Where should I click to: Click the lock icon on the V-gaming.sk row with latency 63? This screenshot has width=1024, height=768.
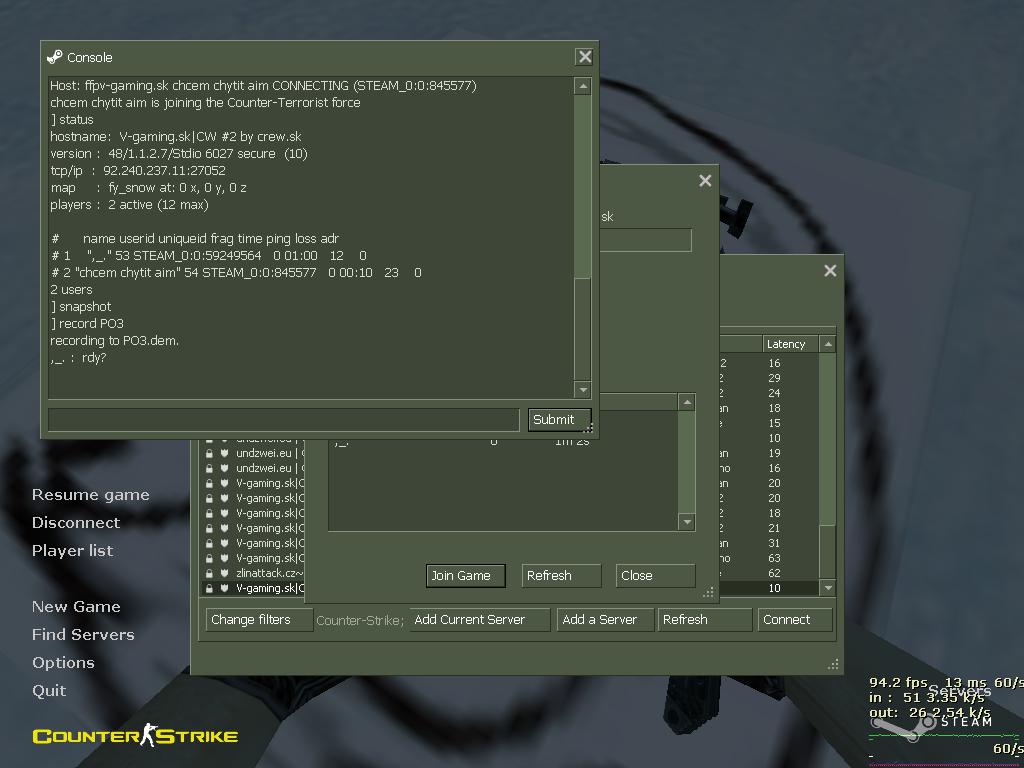209,558
